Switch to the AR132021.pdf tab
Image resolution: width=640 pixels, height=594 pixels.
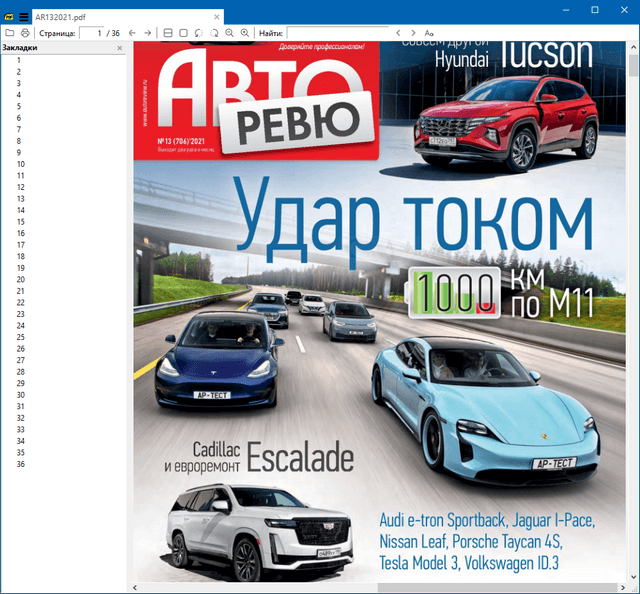point(60,9)
